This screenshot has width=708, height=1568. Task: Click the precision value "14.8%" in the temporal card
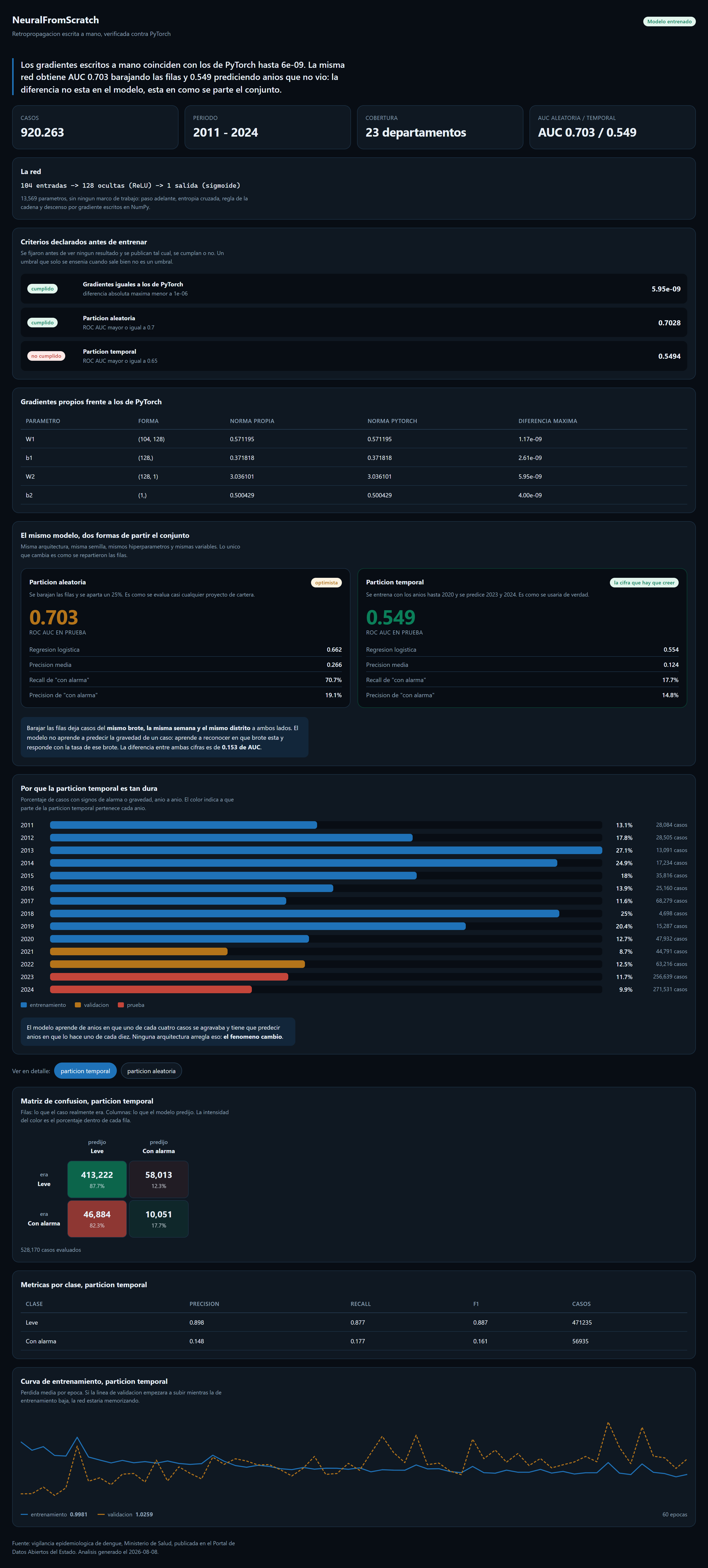(670, 695)
